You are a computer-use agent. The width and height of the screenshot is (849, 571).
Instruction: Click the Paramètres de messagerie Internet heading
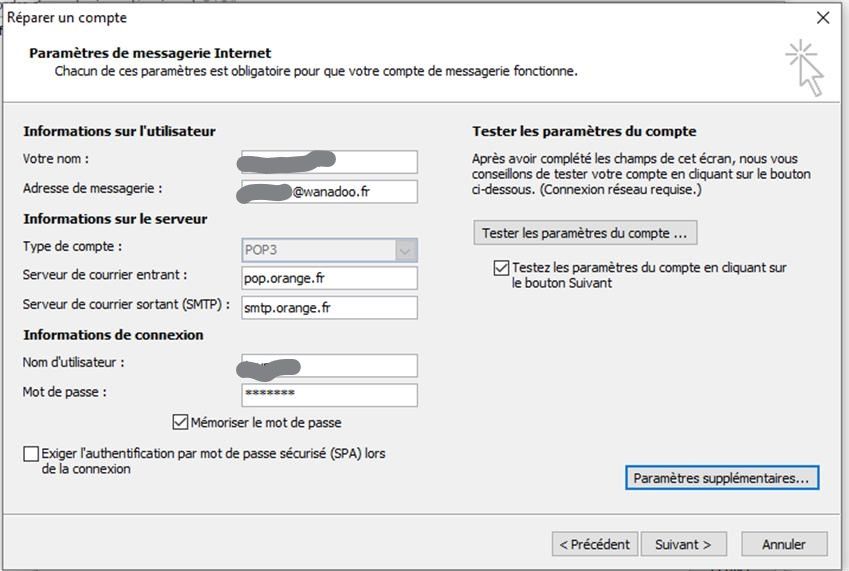click(x=150, y=53)
